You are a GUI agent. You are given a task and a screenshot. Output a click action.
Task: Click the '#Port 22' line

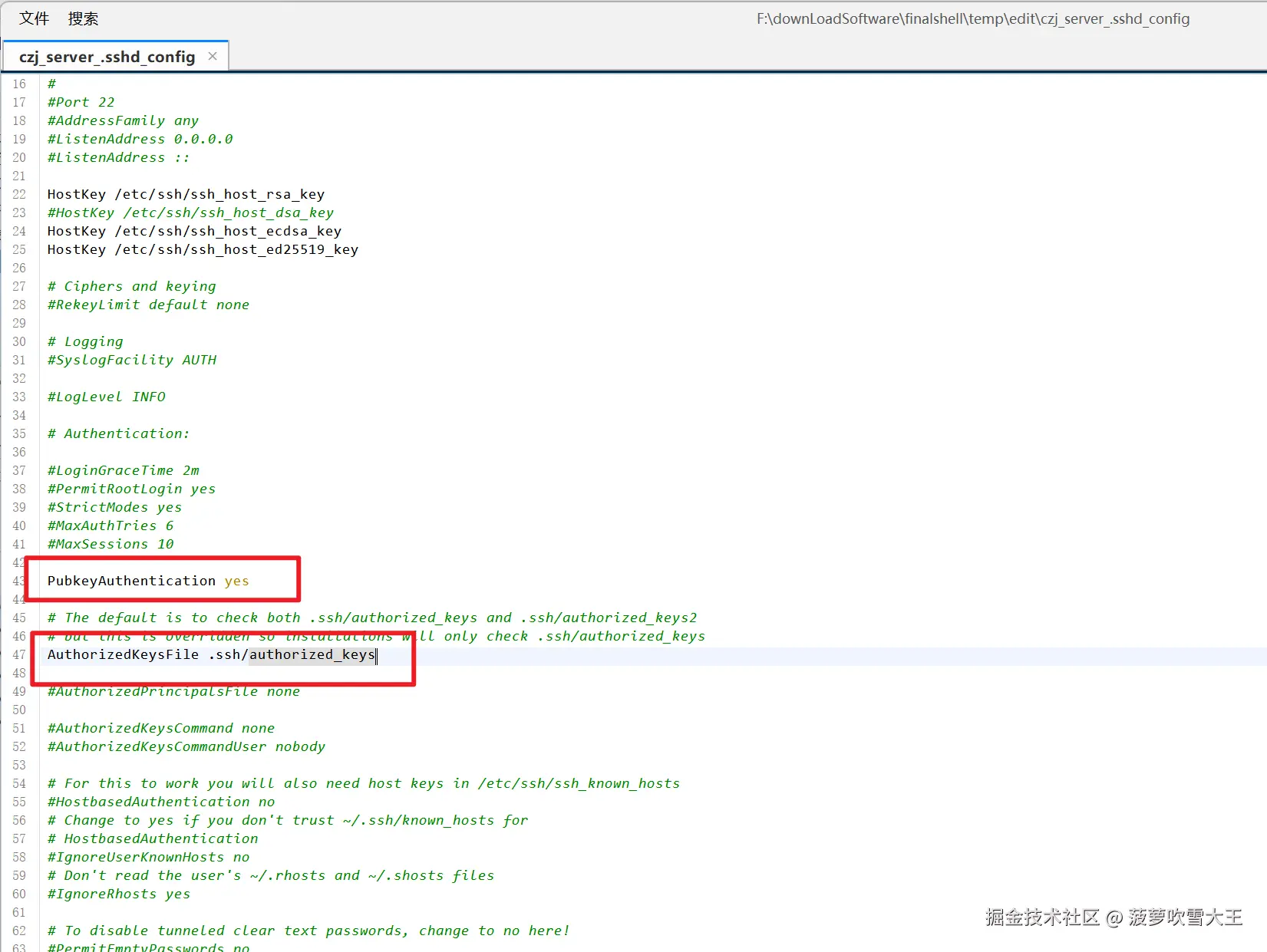click(x=81, y=102)
